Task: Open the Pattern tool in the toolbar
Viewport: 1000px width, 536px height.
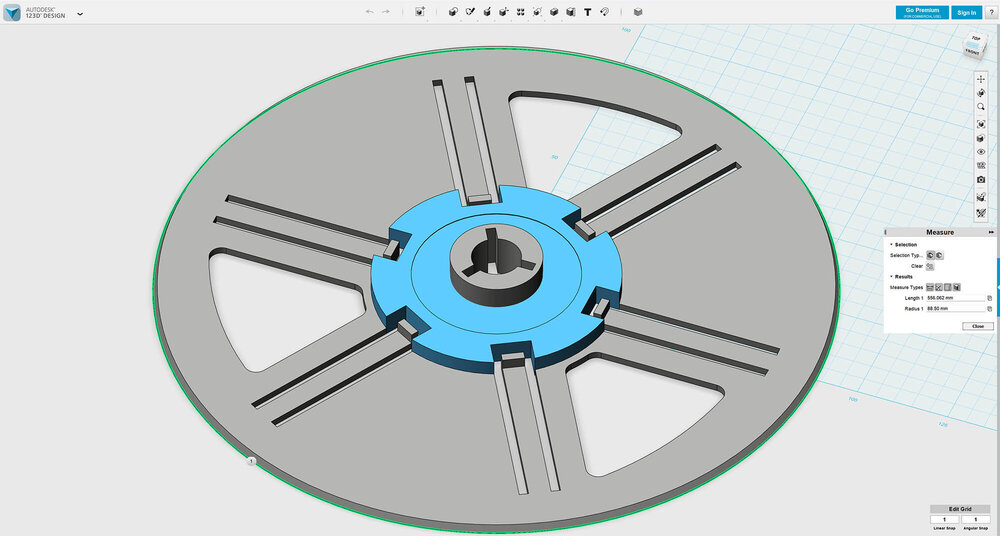Action: tap(520, 12)
